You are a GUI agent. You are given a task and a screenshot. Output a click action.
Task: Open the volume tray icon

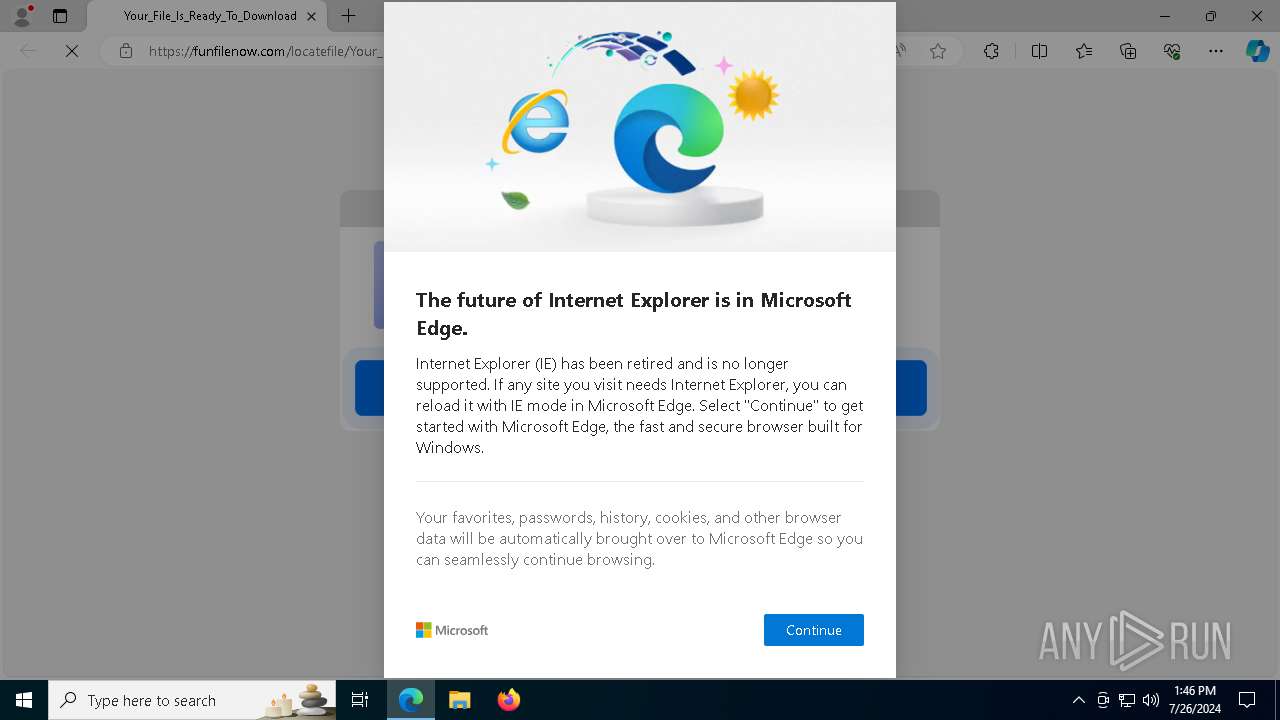(x=1151, y=700)
